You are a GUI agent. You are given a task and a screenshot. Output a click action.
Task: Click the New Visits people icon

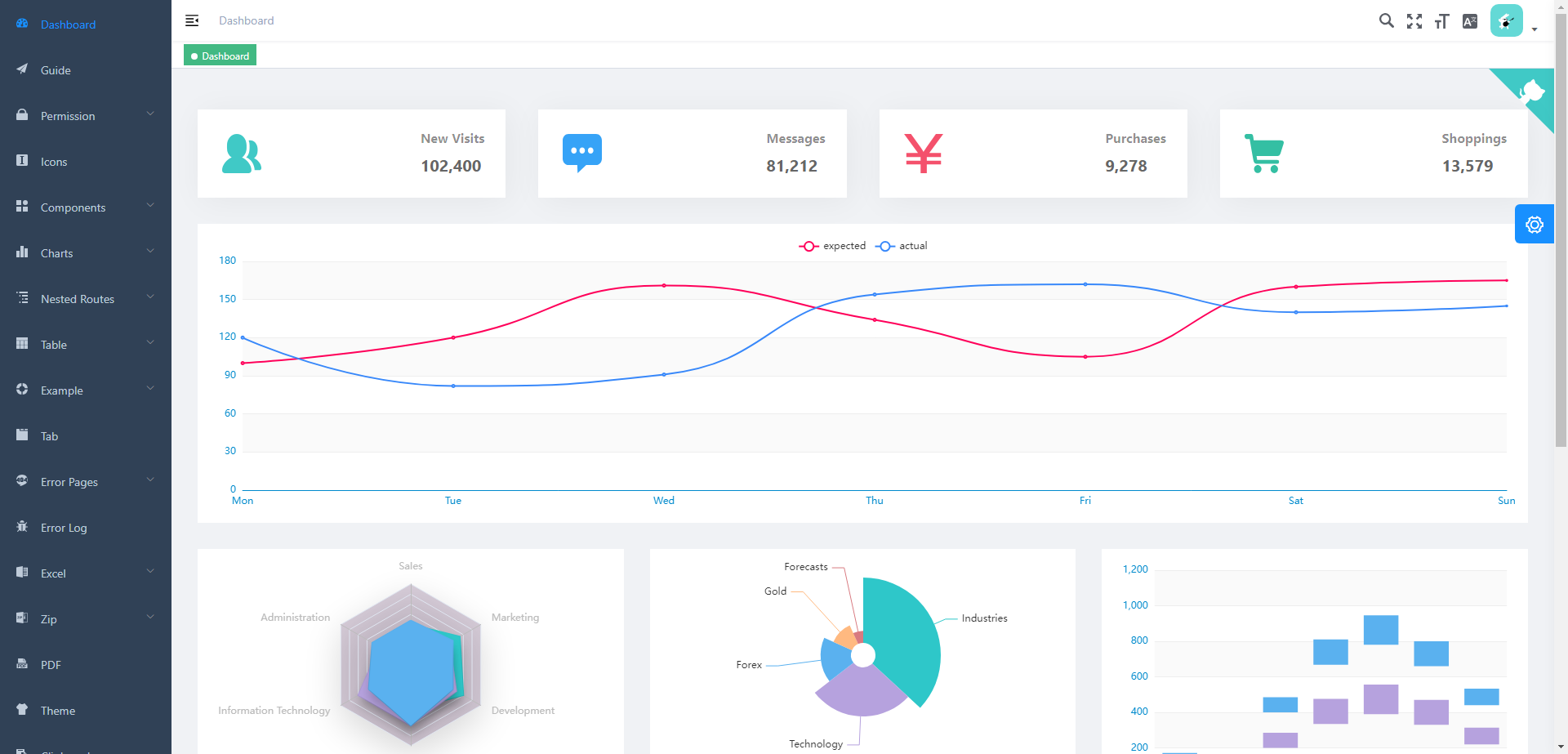click(x=242, y=154)
